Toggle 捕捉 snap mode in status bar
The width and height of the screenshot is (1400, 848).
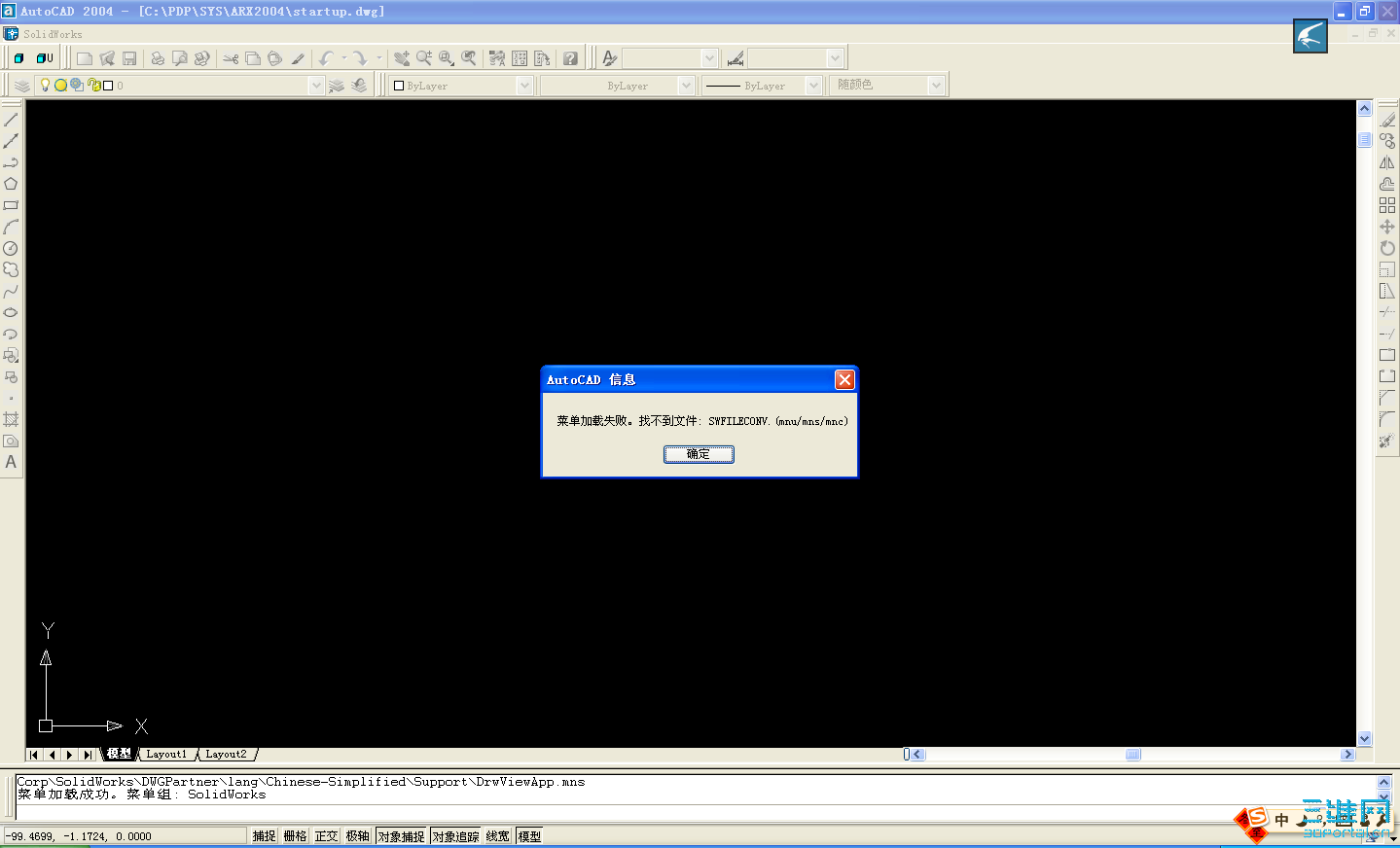point(264,836)
